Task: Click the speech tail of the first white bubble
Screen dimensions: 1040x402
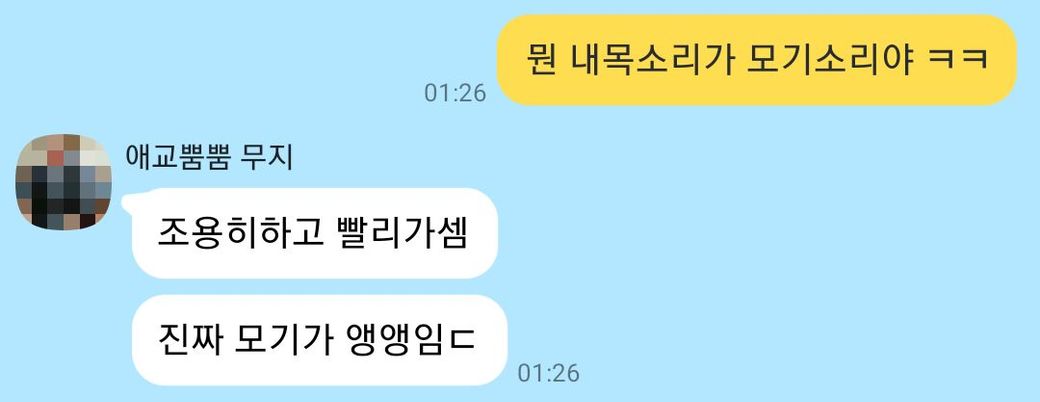Action: (127, 202)
